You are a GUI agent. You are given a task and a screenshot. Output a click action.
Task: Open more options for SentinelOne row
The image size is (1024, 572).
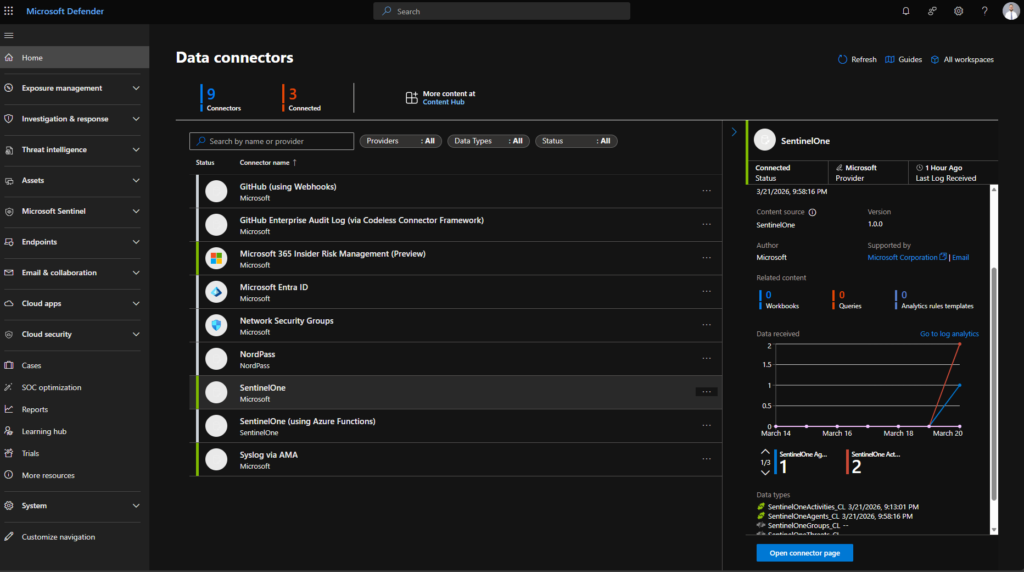pos(706,392)
